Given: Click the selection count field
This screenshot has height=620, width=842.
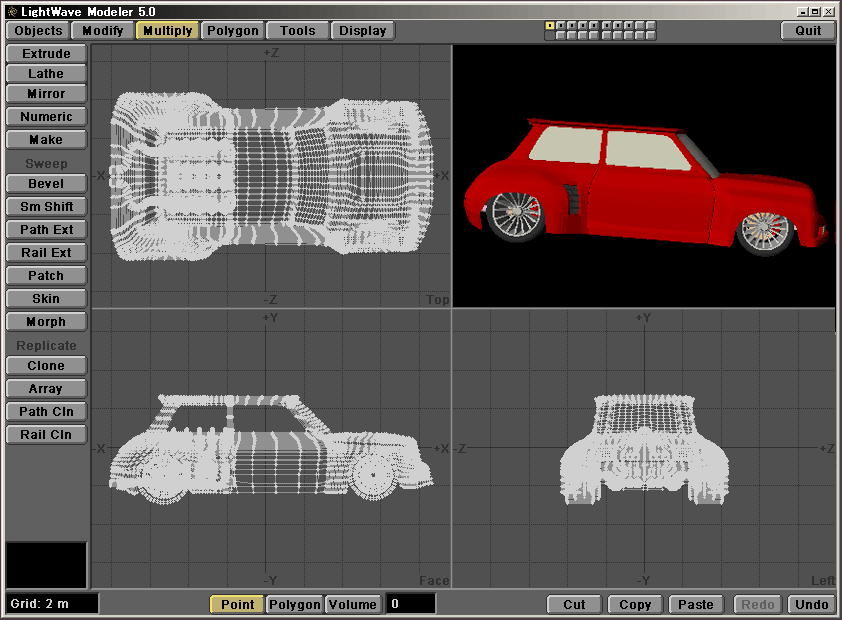Looking at the screenshot, I should click(x=411, y=604).
